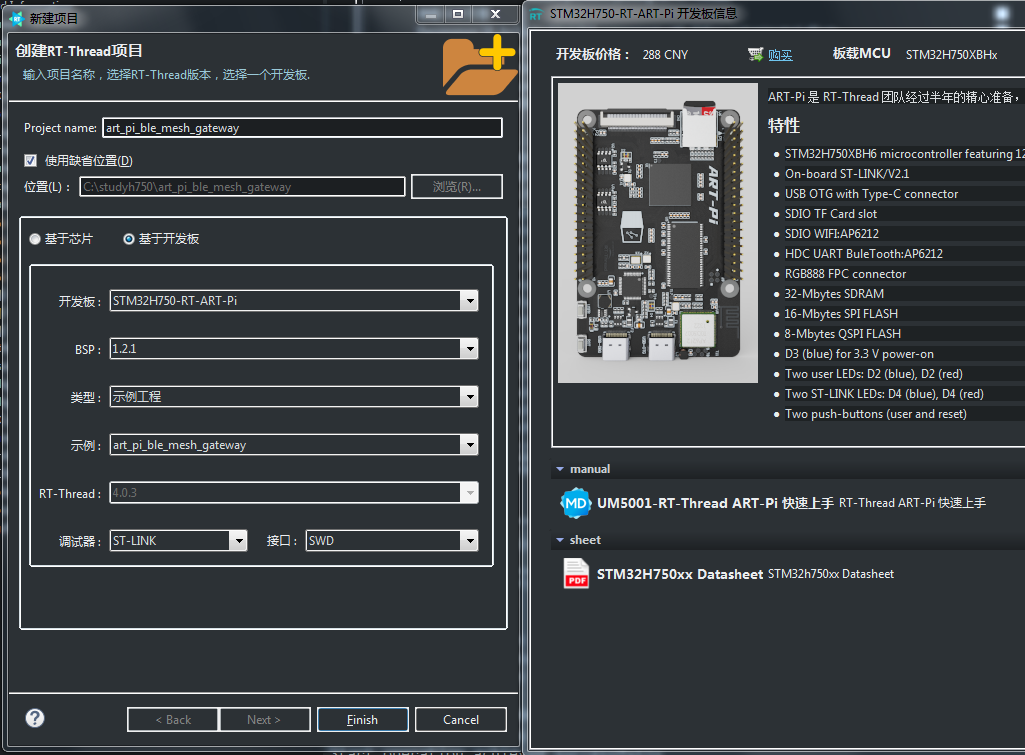The width and height of the screenshot is (1025, 755).
Task: Click the round icon in board info title bar
Action: (1003, 15)
